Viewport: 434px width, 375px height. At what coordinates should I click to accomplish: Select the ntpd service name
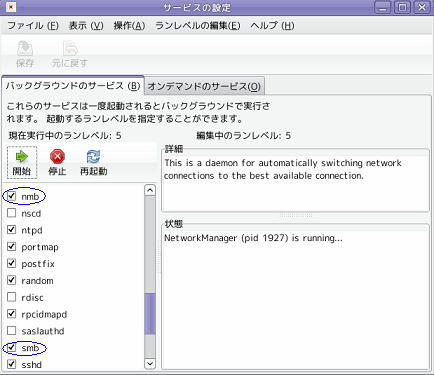32,230
